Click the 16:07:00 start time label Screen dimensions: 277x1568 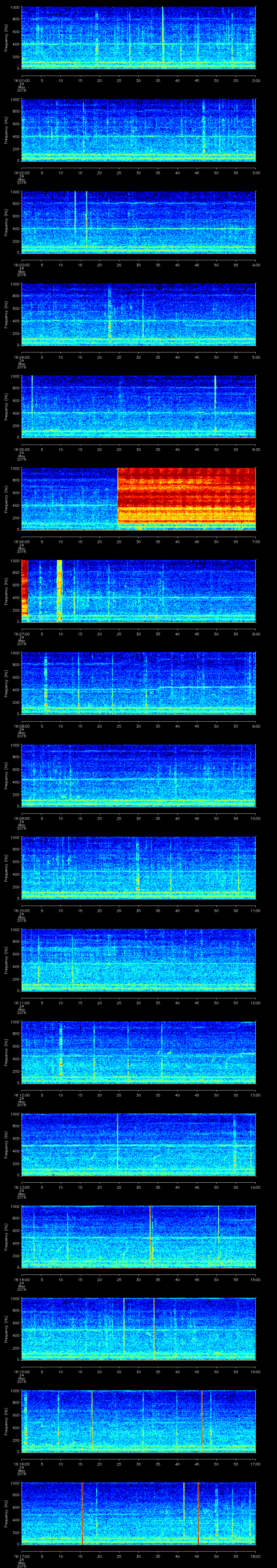22,634
